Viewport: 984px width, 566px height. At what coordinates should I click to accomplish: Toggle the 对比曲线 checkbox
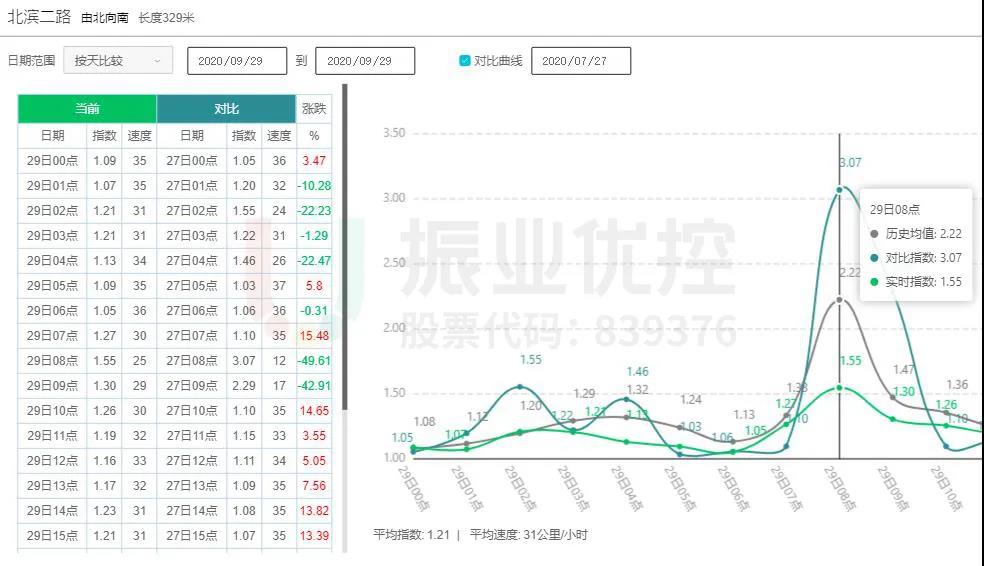tap(465, 61)
